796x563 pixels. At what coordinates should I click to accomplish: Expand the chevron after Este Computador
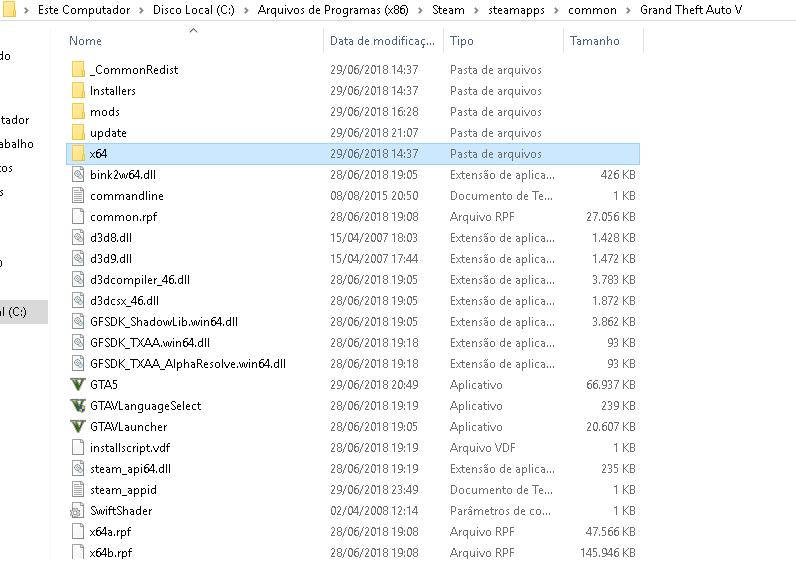(142, 10)
